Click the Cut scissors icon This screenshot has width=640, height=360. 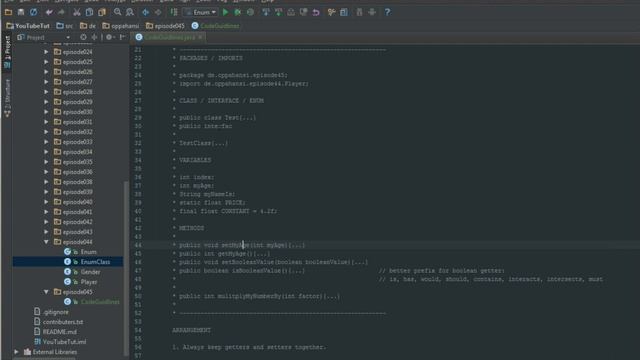point(77,12)
